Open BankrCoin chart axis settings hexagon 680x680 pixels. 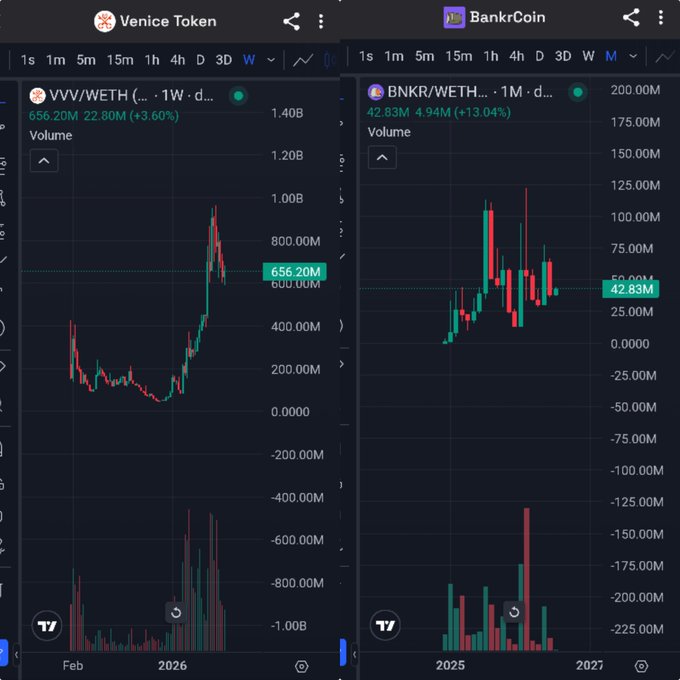coord(641,666)
